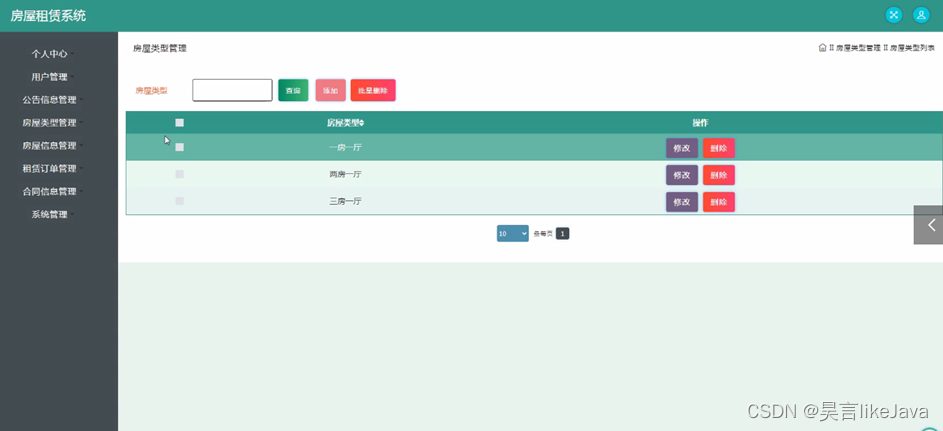This screenshot has height=431, width=943.
Task: Click 房屋类型列表 breadcrumb text
Action: [912, 48]
